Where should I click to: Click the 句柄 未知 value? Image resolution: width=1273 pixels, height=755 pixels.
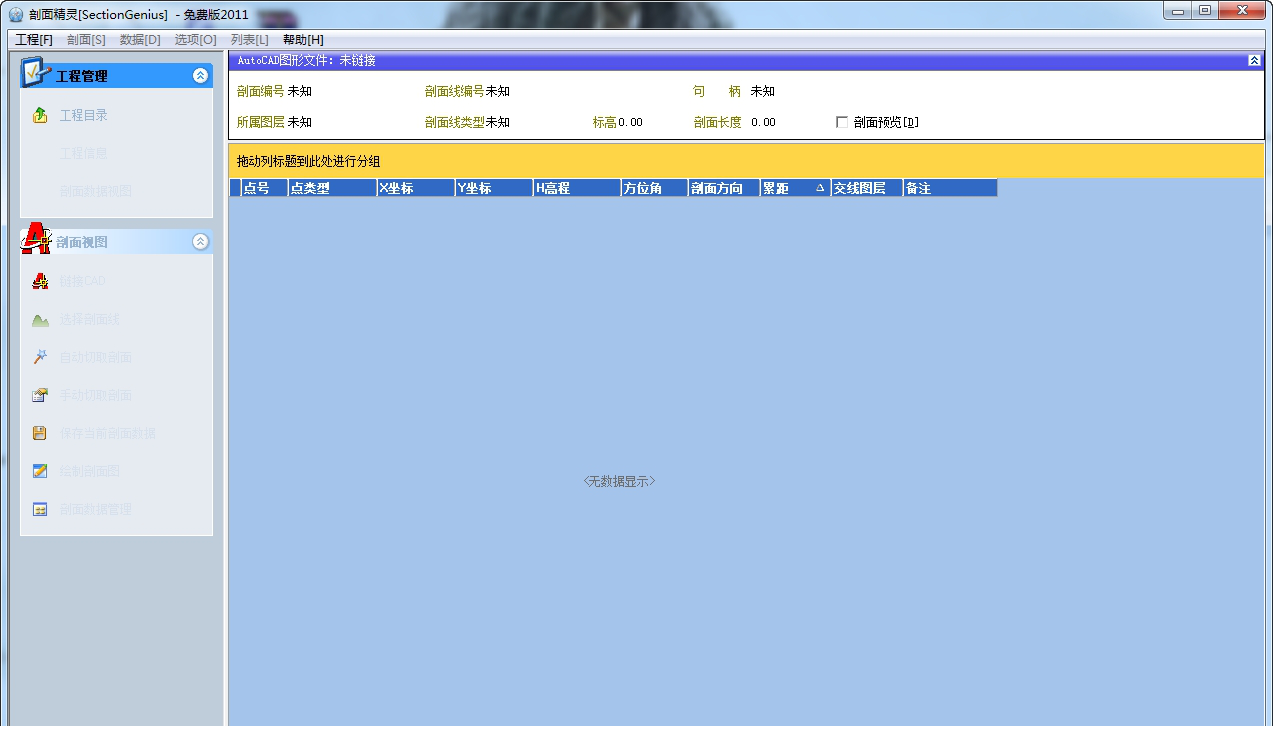762,91
